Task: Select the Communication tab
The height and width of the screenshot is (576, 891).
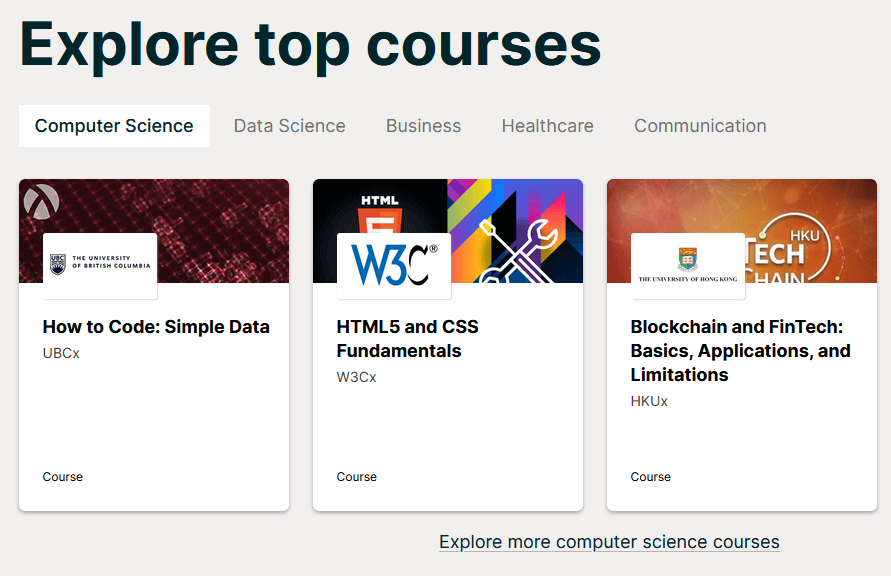Action: [x=700, y=126]
